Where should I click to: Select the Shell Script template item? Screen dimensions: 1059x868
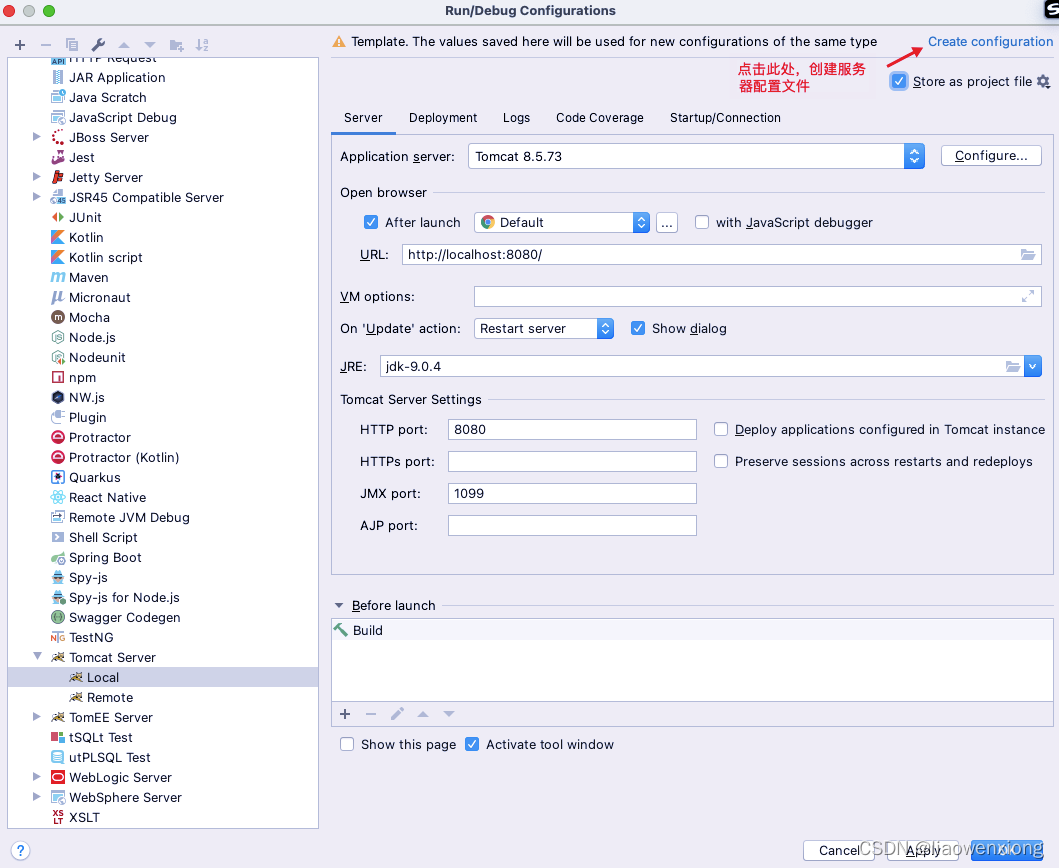pos(103,538)
